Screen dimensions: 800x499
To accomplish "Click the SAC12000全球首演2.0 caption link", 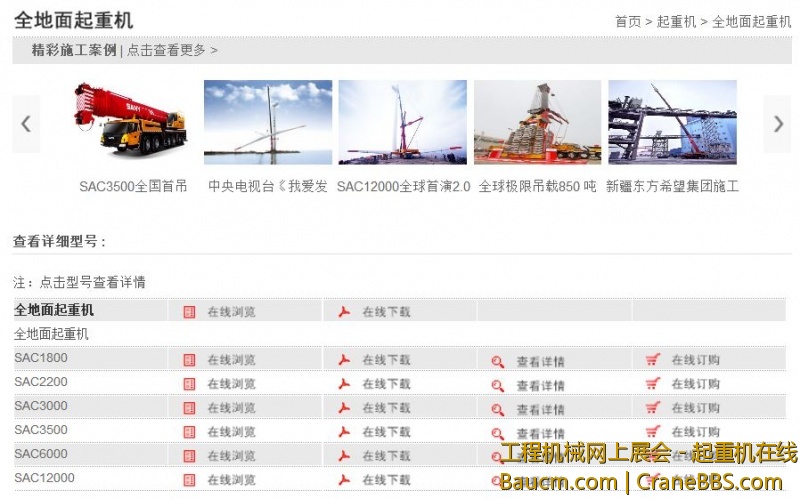I will (404, 186).
